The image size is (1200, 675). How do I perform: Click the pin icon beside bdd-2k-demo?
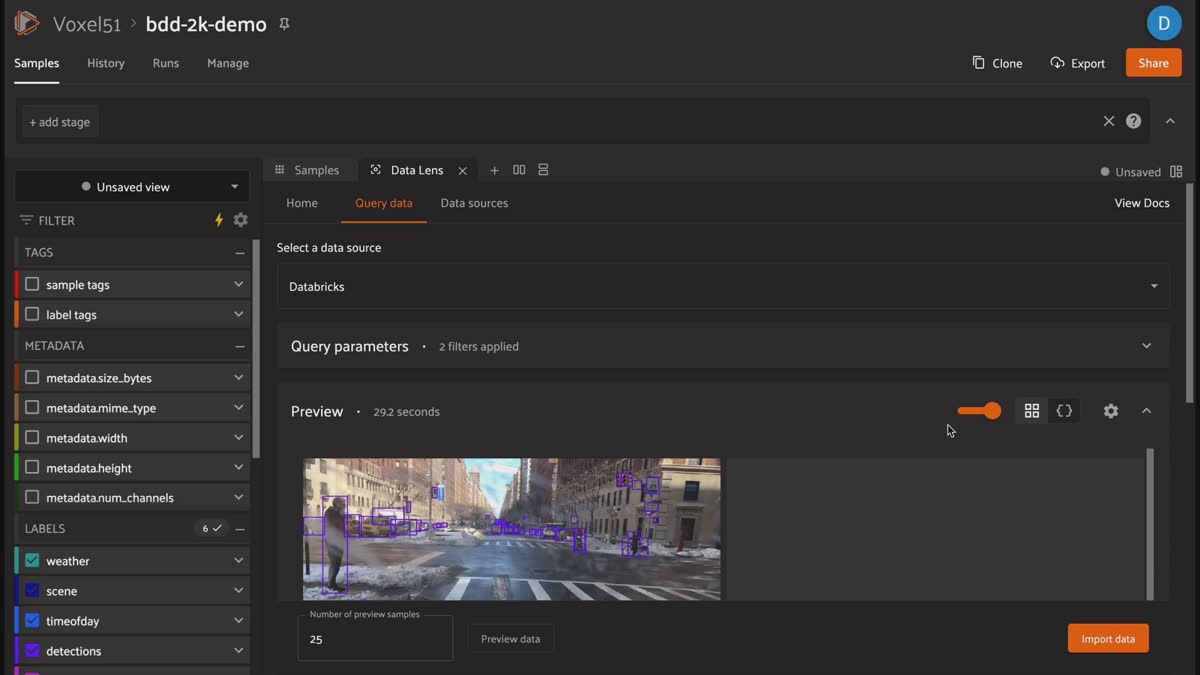tap(284, 24)
